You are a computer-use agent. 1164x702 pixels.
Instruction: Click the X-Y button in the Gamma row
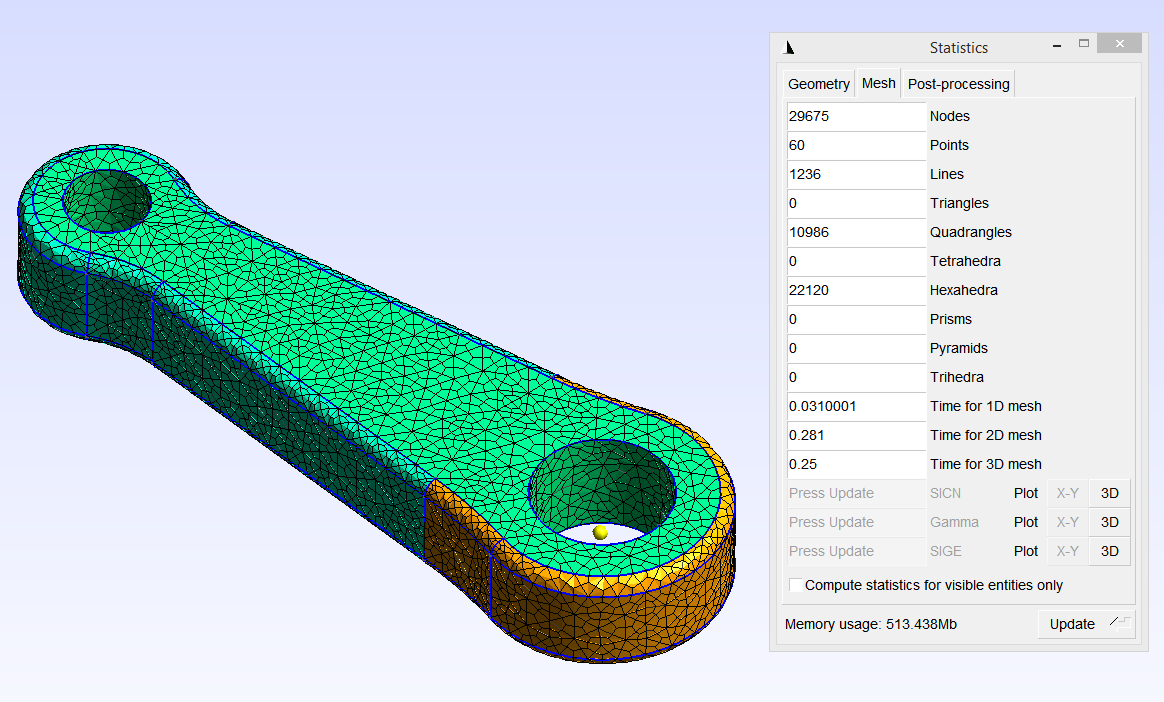(1066, 522)
